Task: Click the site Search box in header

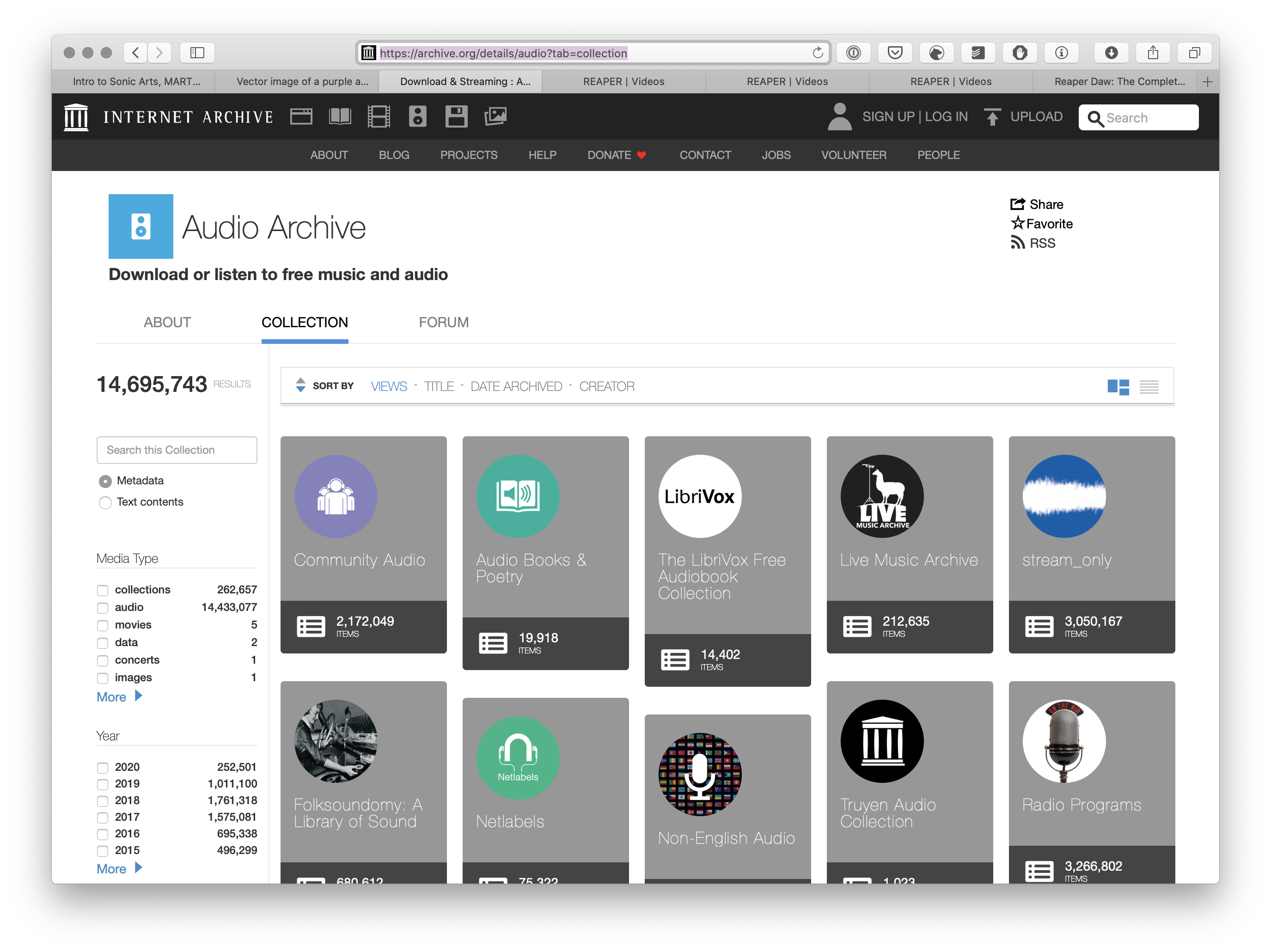Action: pyautogui.click(x=1138, y=118)
